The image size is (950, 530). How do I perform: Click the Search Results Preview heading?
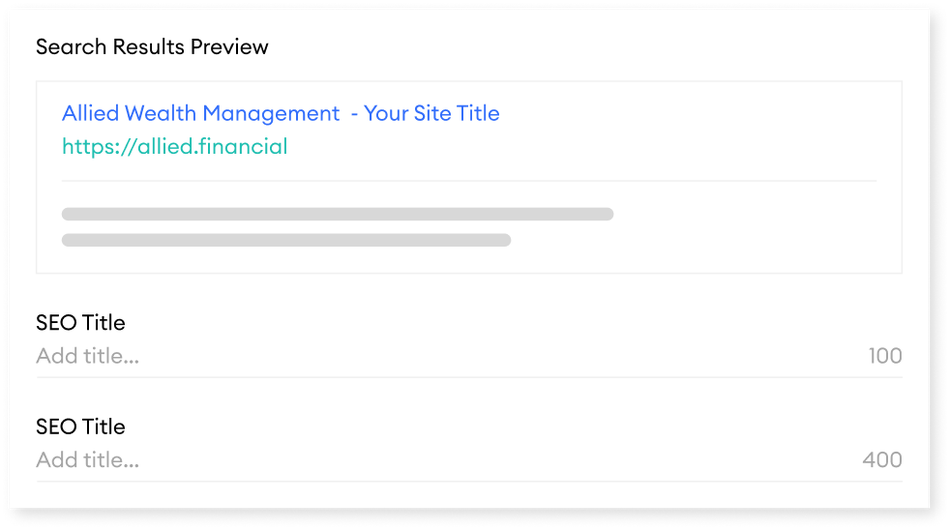click(x=152, y=47)
